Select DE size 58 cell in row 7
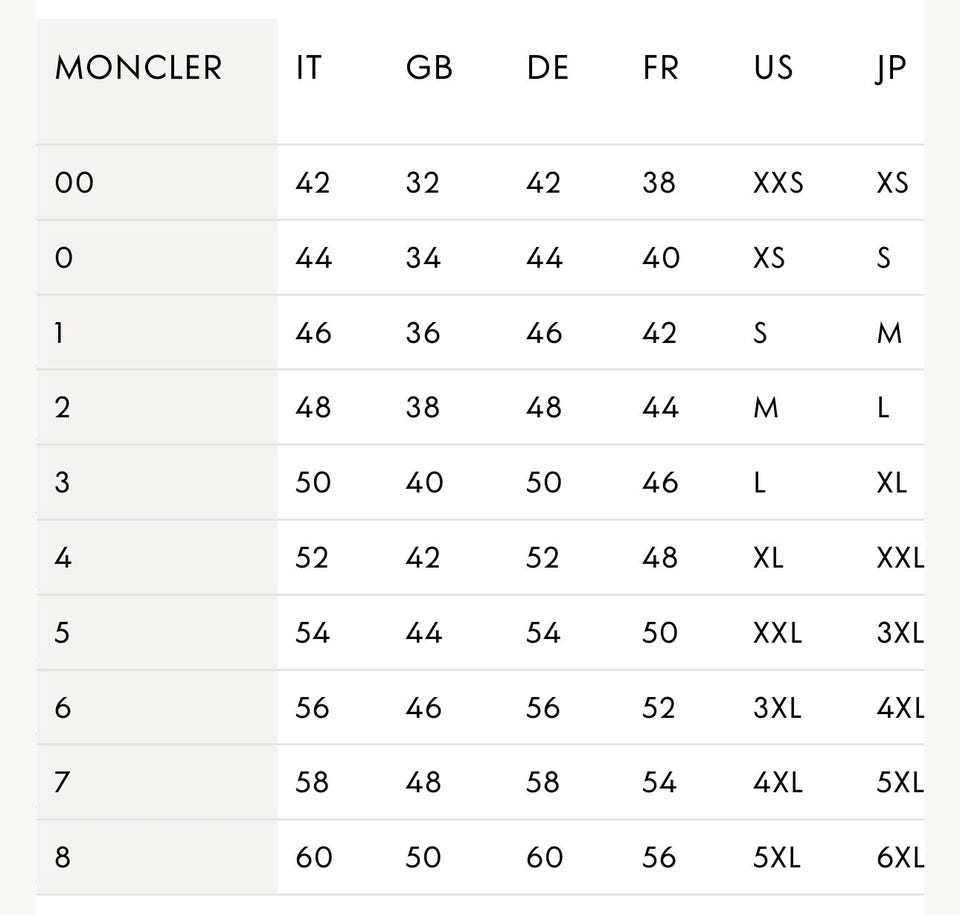The width and height of the screenshot is (960, 915). (x=543, y=782)
